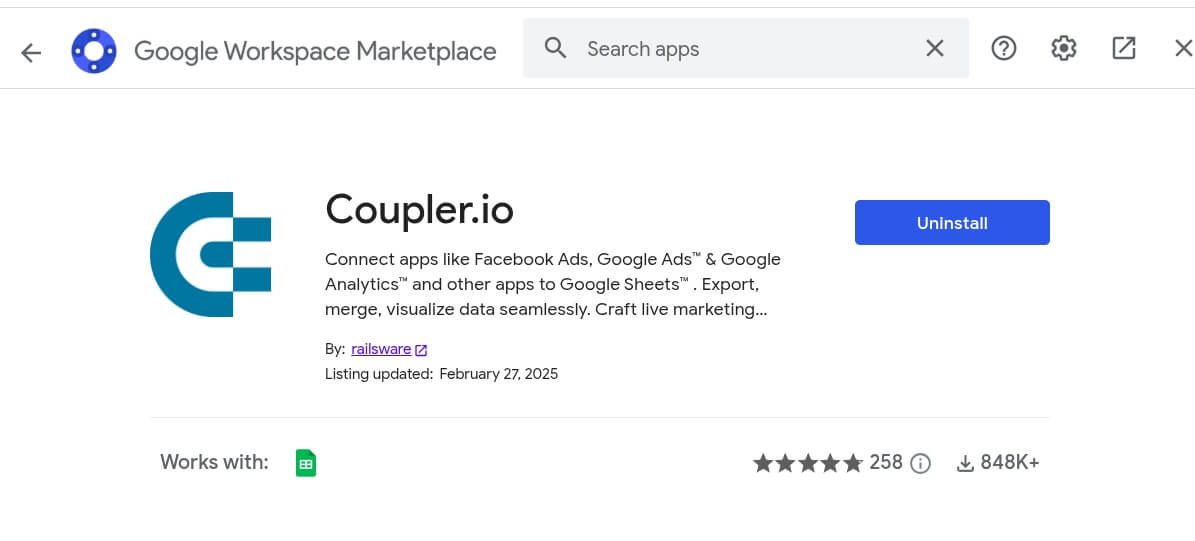Image resolution: width=1195 pixels, height=541 pixels.
Task: Click the Coupler.io app logo
Action: pyautogui.click(x=211, y=254)
